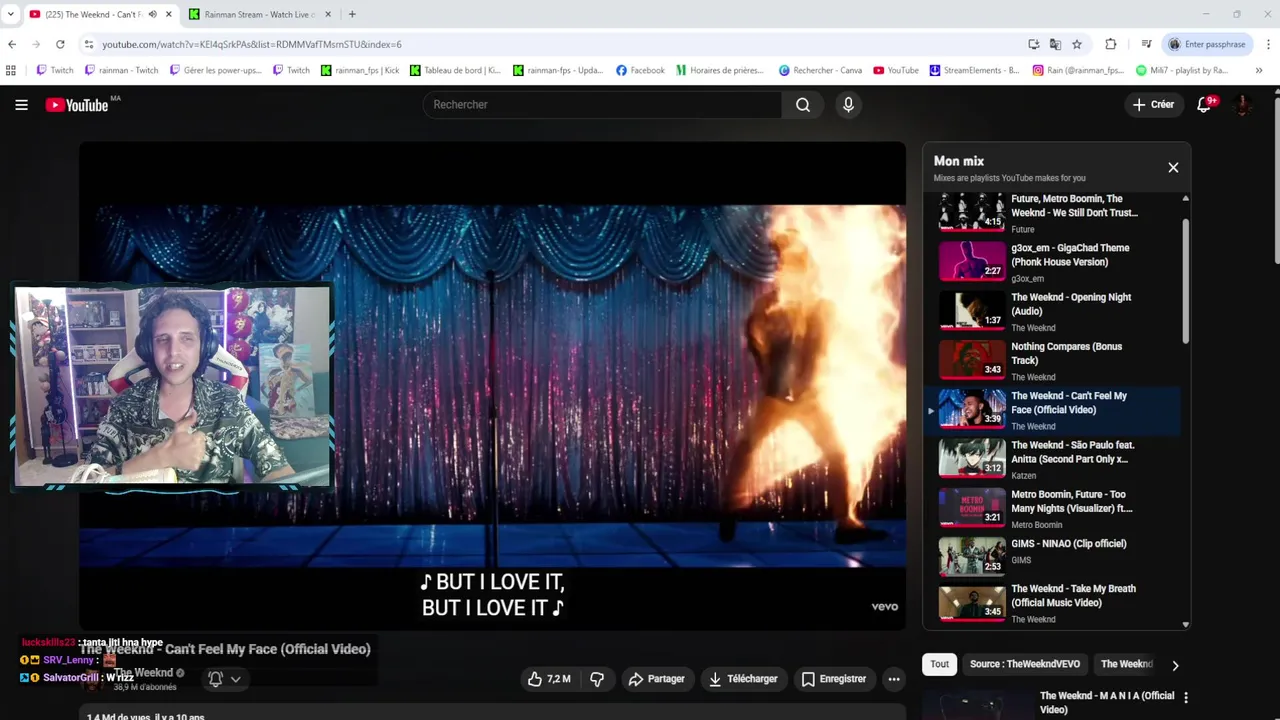Share video via Partager button
The height and width of the screenshot is (720, 1280).
(x=656, y=679)
